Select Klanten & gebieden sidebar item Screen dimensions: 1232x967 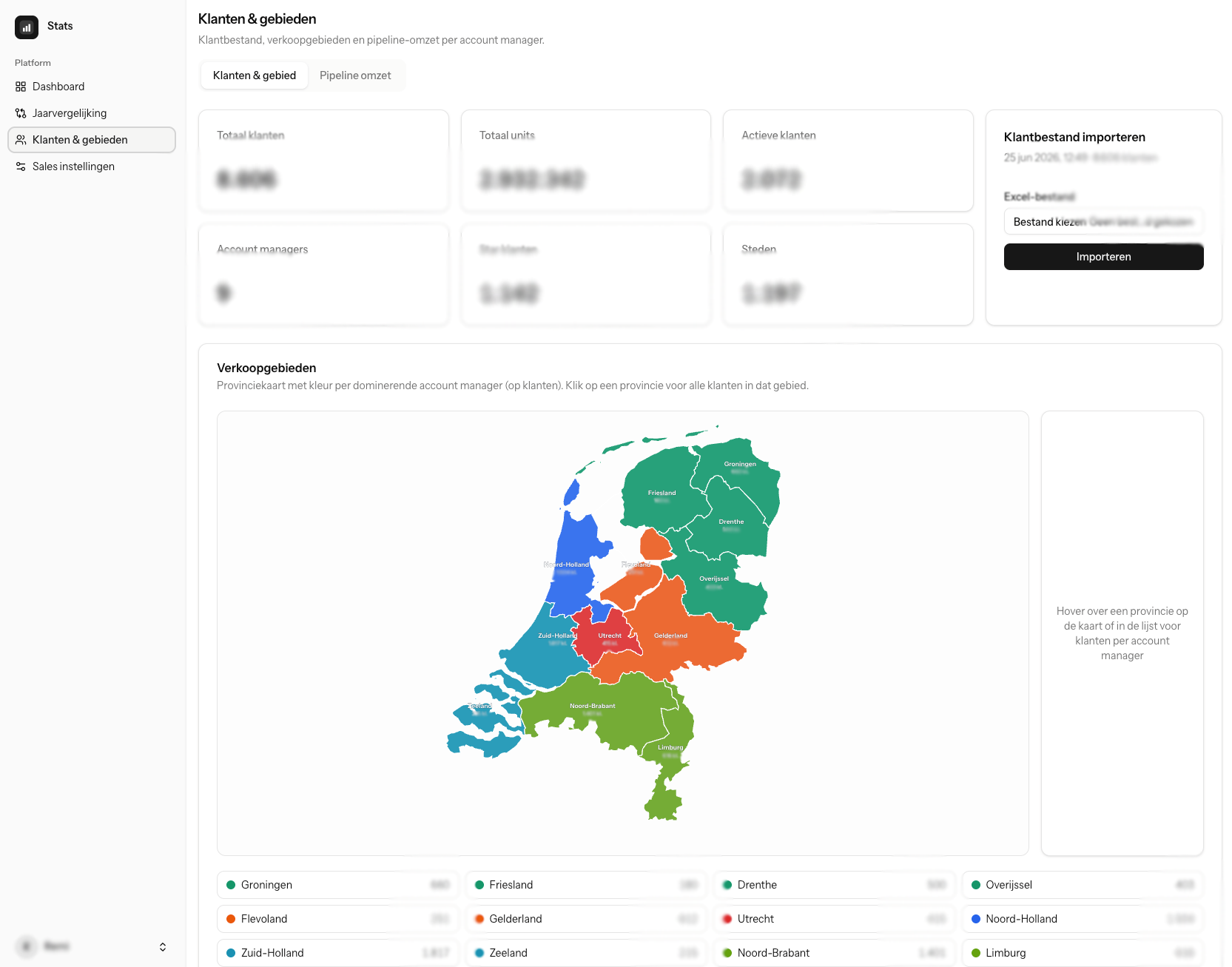92,140
